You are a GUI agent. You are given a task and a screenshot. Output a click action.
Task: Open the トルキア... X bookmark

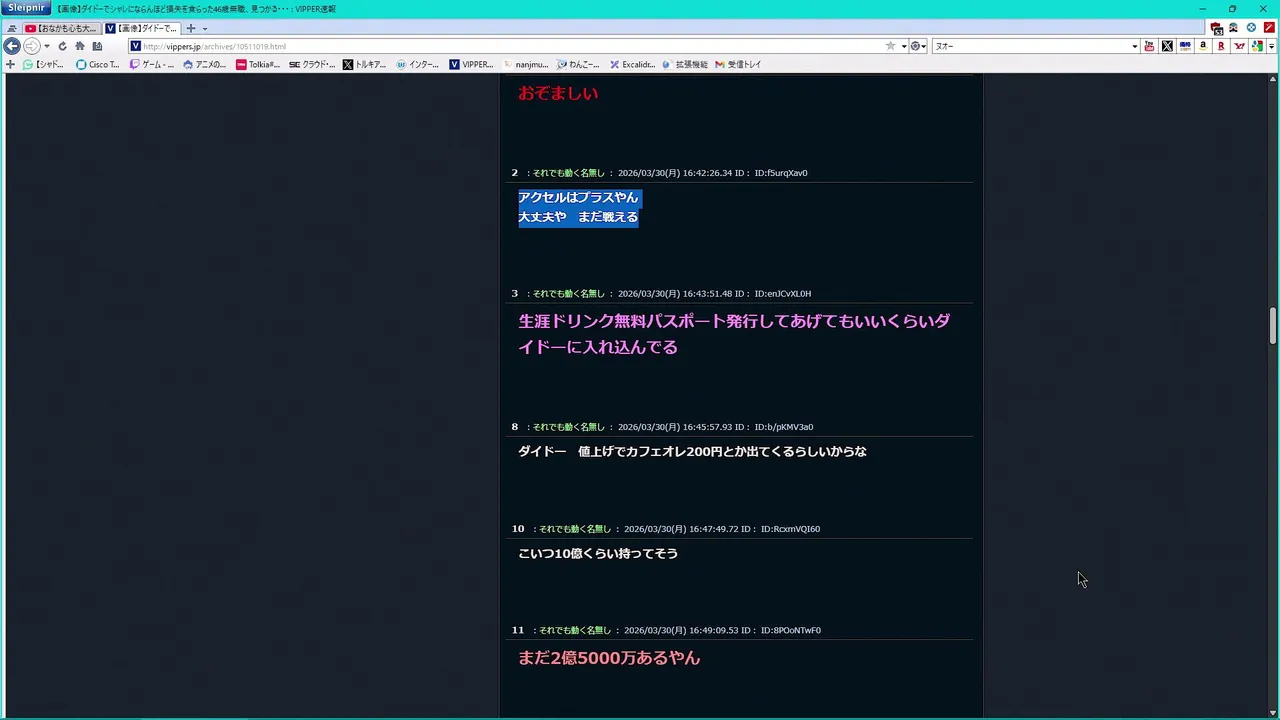tap(365, 64)
